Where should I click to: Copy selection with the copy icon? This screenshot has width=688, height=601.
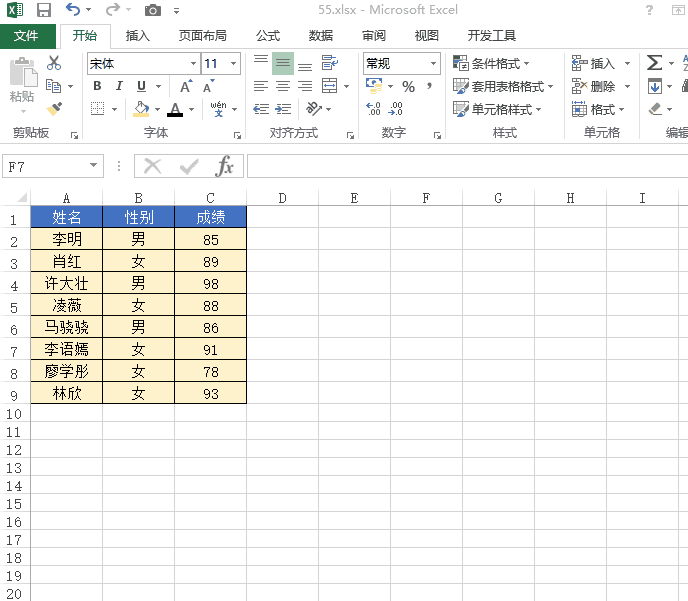54,86
